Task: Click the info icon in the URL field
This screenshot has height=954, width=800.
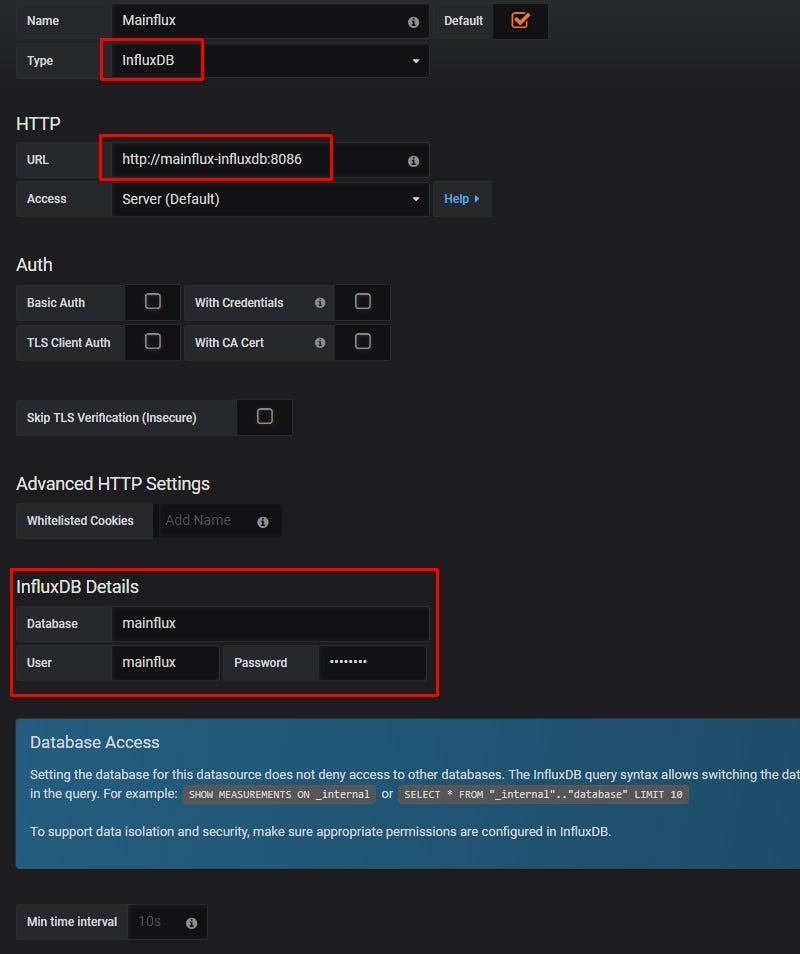Action: [x=413, y=161]
